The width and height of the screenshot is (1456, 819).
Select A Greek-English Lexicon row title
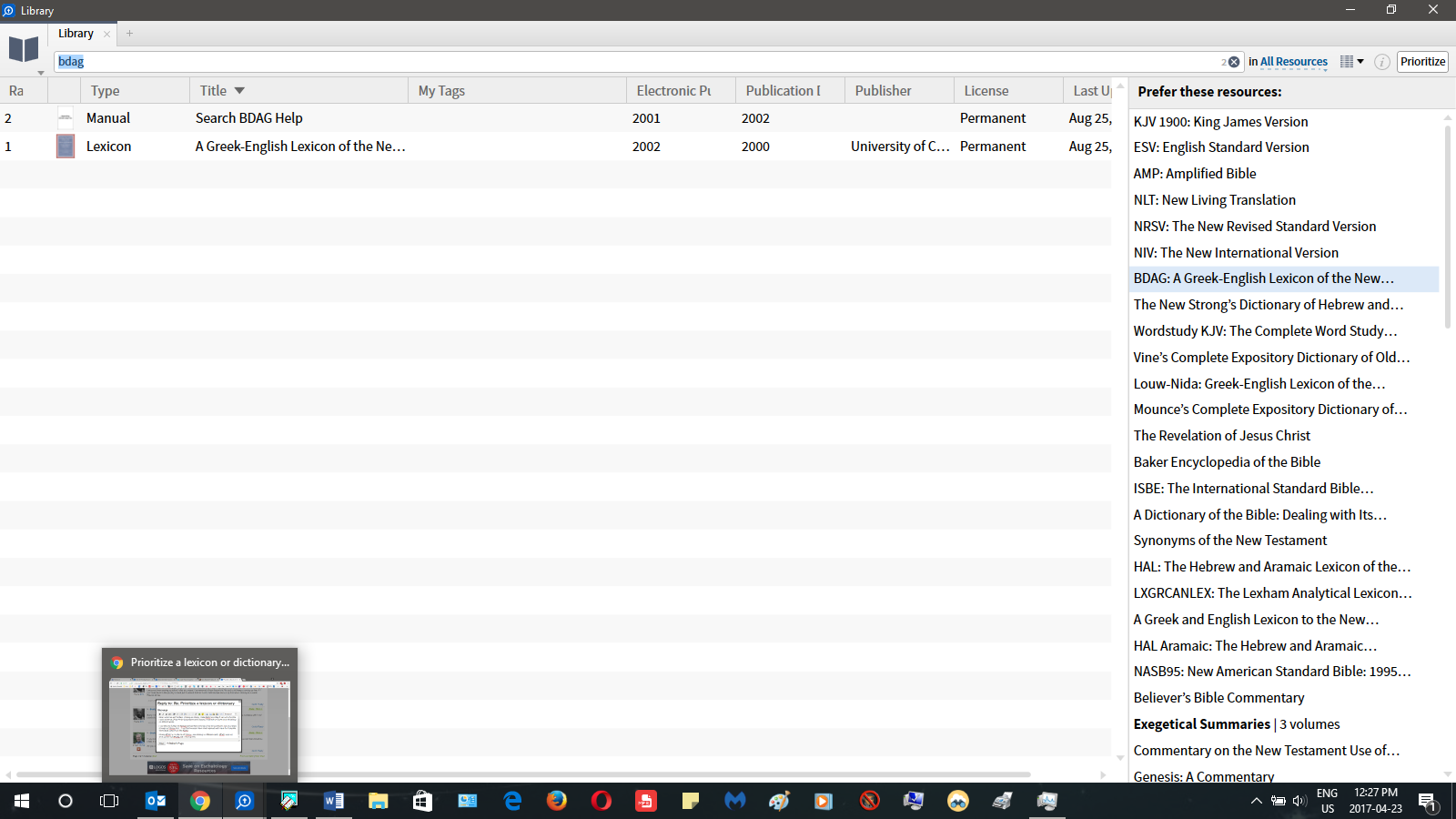(300, 147)
